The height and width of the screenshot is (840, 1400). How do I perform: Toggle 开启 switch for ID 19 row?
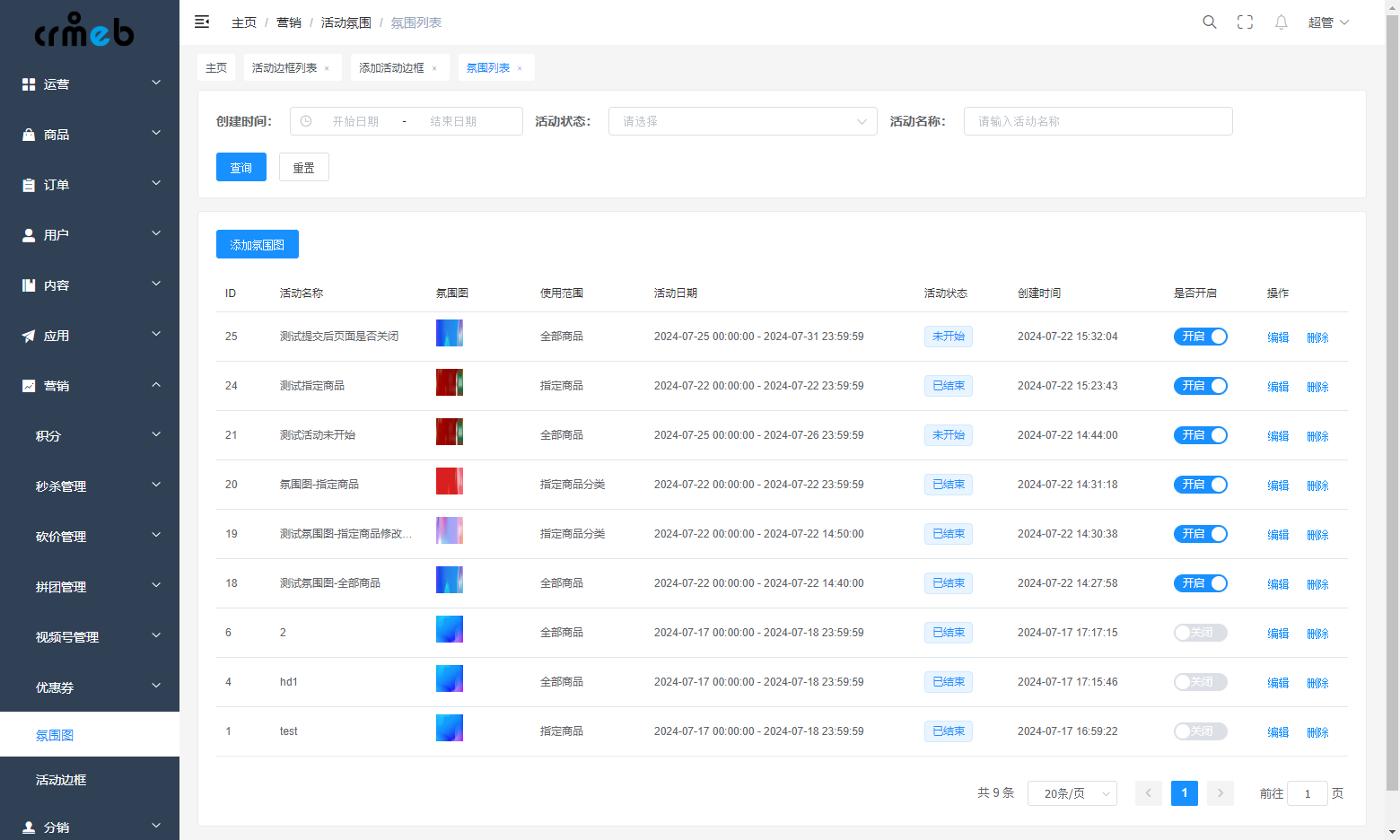(x=1201, y=534)
